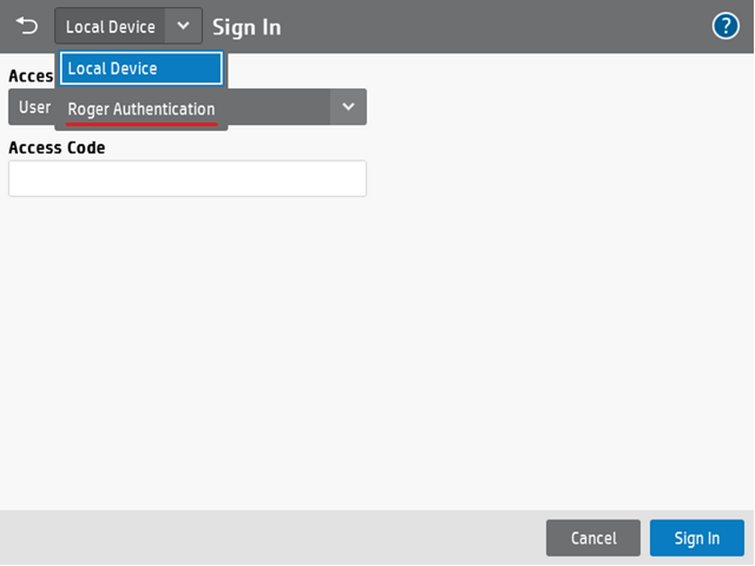Click the partially hidden Access Type label
755x566 pixels.
(30, 76)
